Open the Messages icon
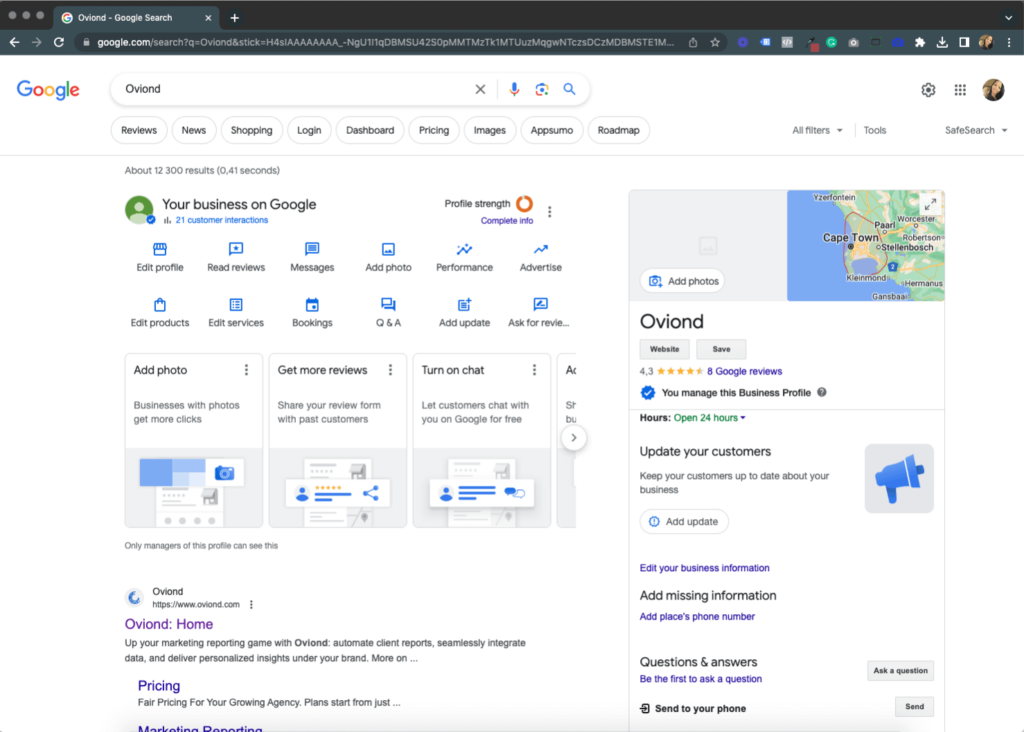The height and width of the screenshot is (732, 1024). pyautogui.click(x=312, y=249)
